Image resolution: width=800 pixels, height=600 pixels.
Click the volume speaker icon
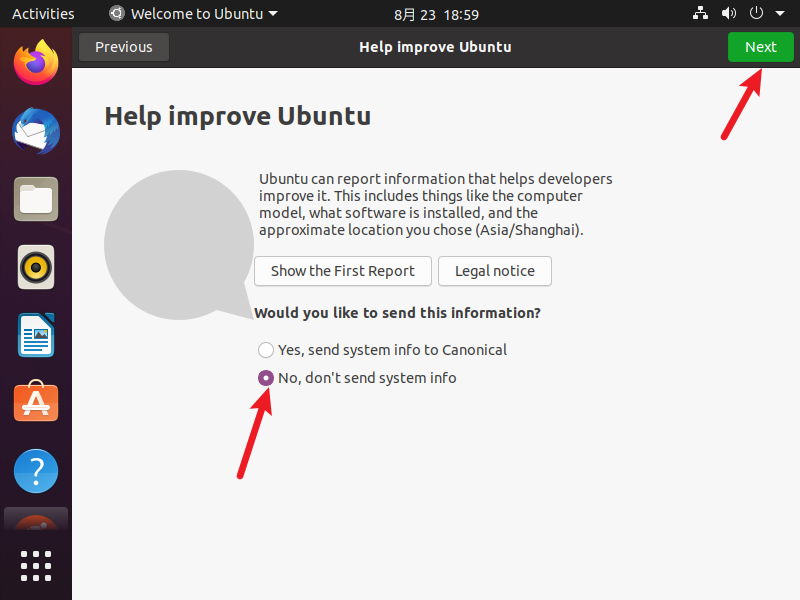click(729, 13)
